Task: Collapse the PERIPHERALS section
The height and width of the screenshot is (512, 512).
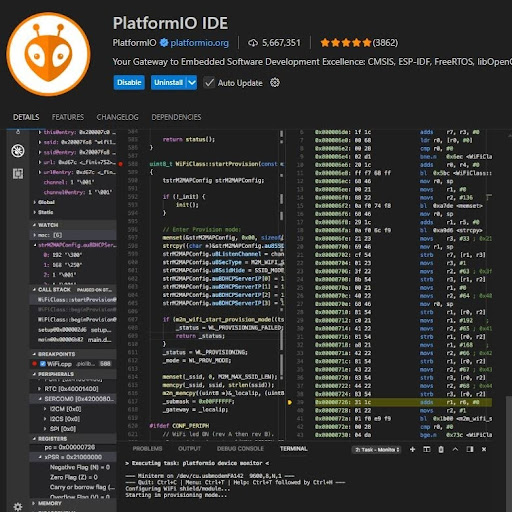Action: 73,374
